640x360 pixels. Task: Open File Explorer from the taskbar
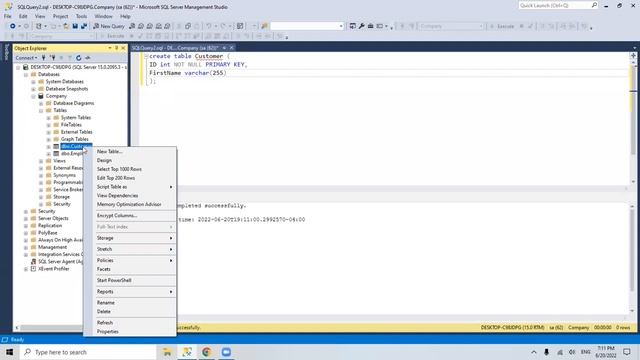(167, 352)
